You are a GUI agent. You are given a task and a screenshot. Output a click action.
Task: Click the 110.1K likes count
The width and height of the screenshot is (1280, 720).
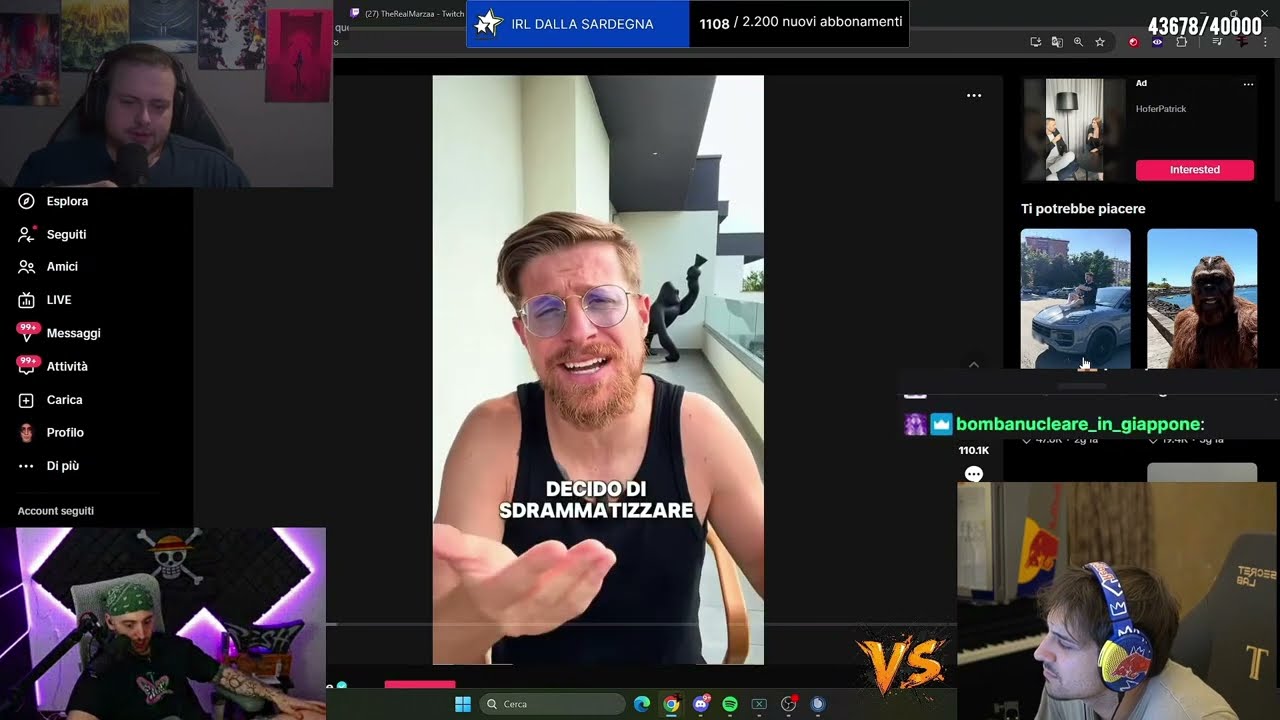click(974, 450)
